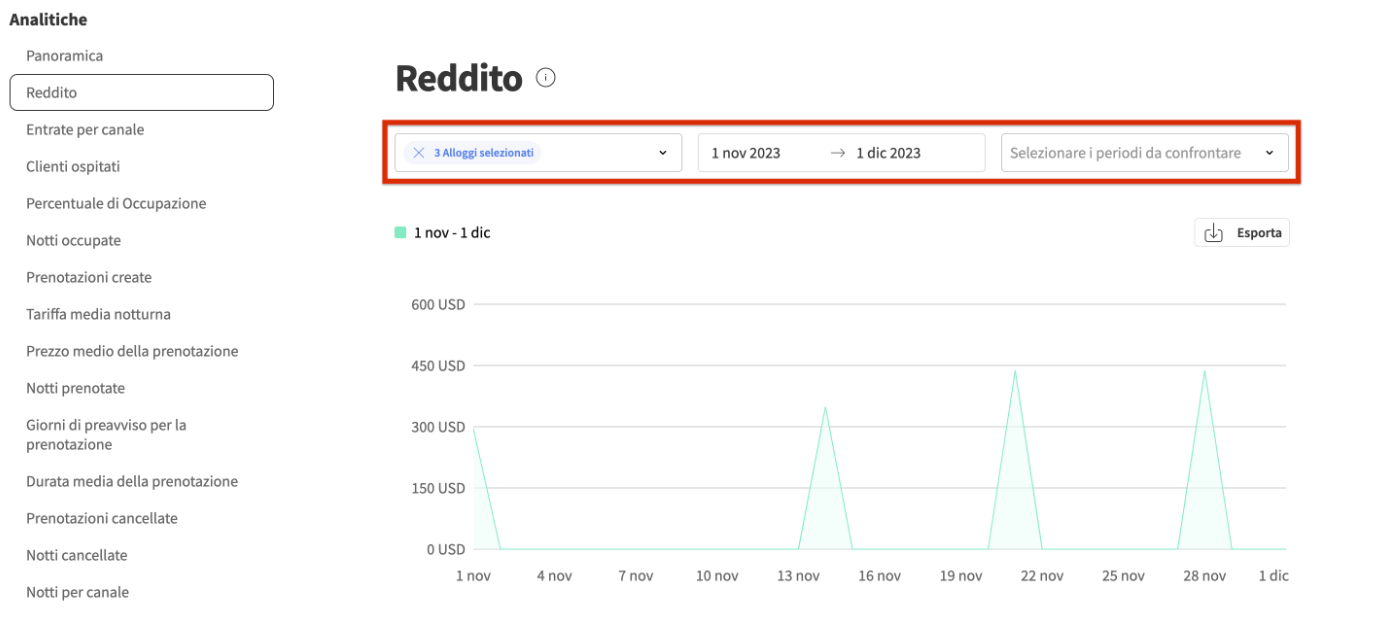Remove the 3 Alloggi selezionati chip with X
The height and width of the screenshot is (618, 1396).
point(419,153)
